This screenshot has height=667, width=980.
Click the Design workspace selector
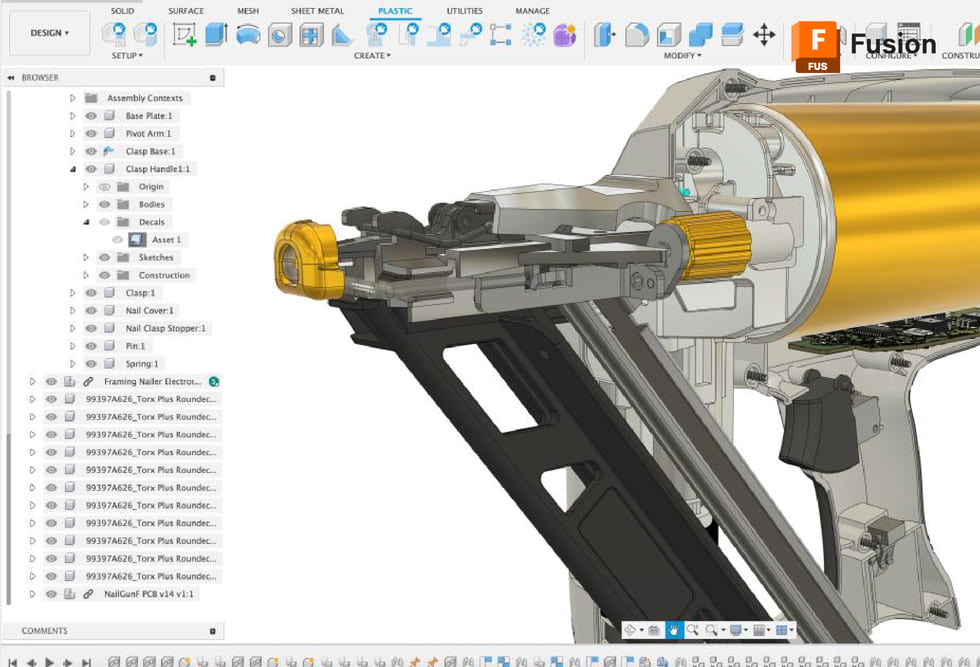click(x=48, y=32)
